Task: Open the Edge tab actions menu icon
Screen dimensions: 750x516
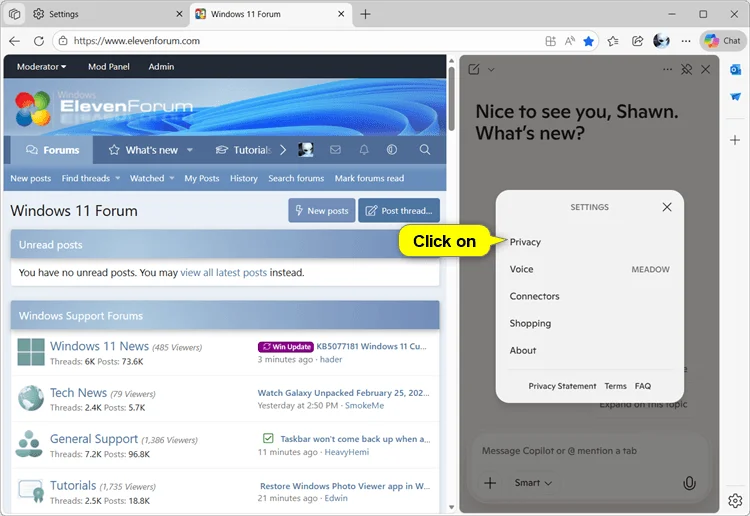Action: (14, 14)
